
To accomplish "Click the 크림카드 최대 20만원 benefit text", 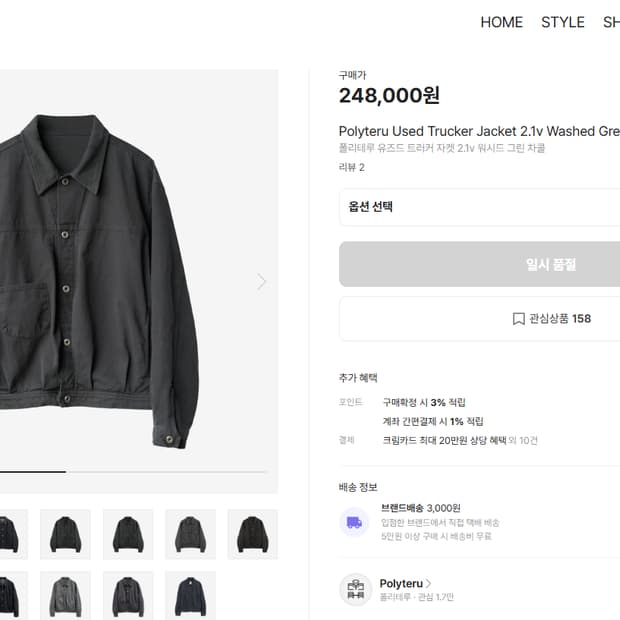I will tap(443, 440).
